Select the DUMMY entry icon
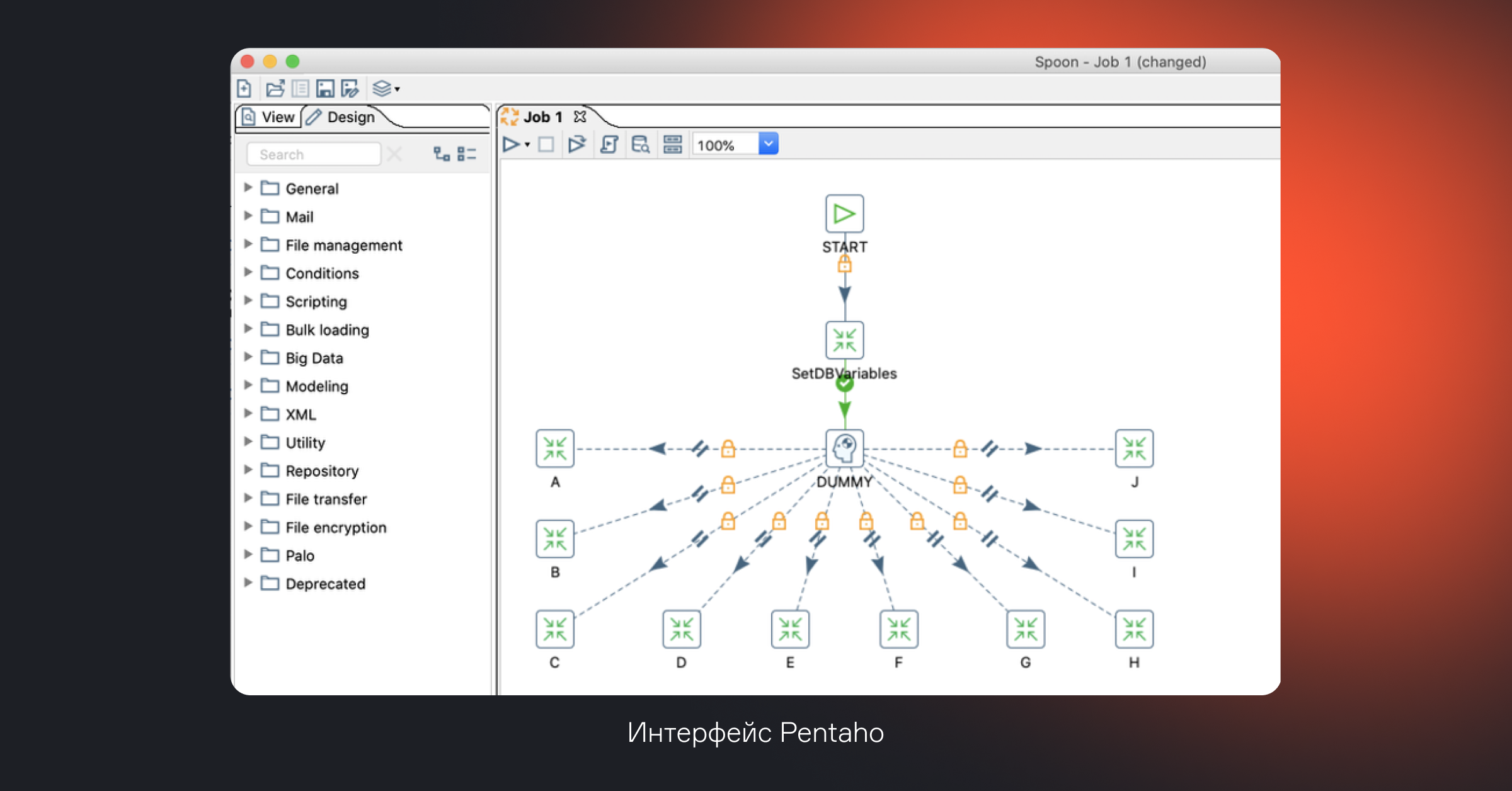This screenshot has height=791, width=1512. click(x=844, y=448)
